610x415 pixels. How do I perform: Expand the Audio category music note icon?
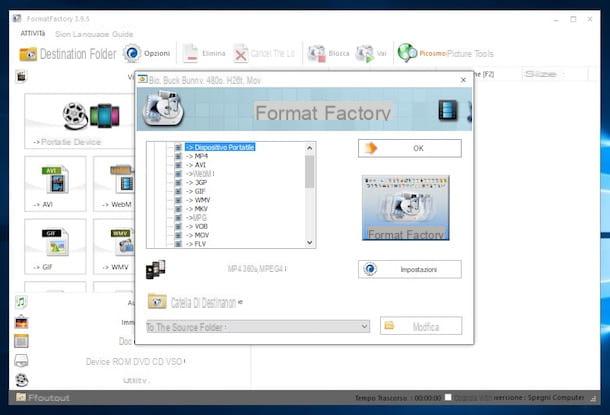(x=21, y=302)
